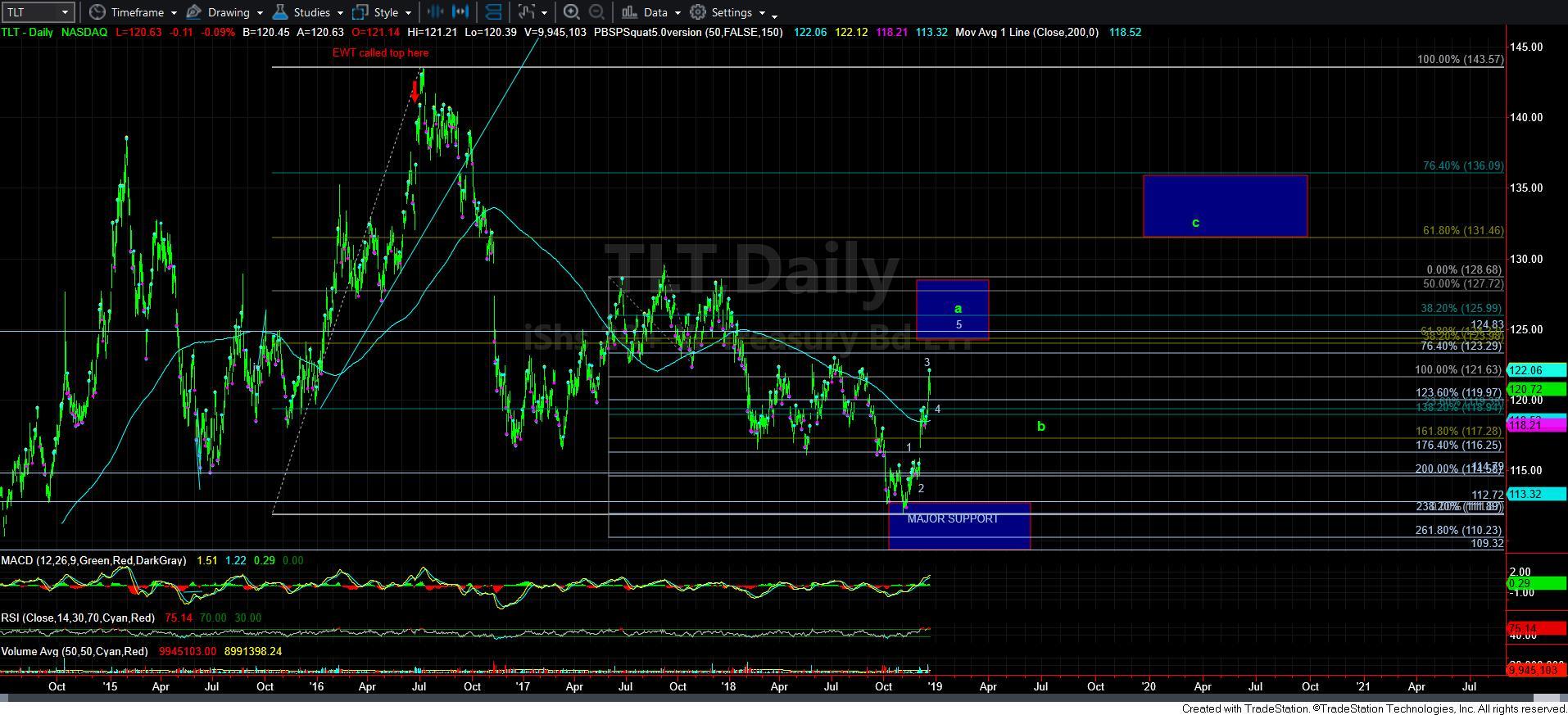Expand the toolbar overflow arrow
Viewport: 1568px width, 715px height.
pyautogui.click(x=775, y=16)
